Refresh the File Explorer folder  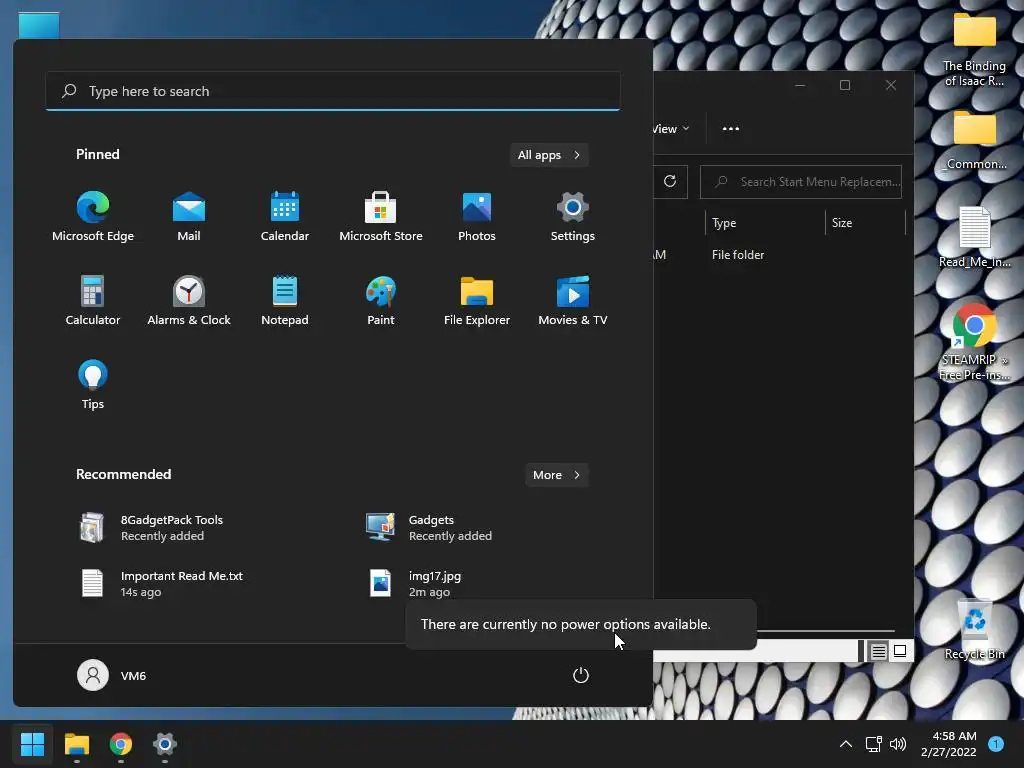pos(670,182)
